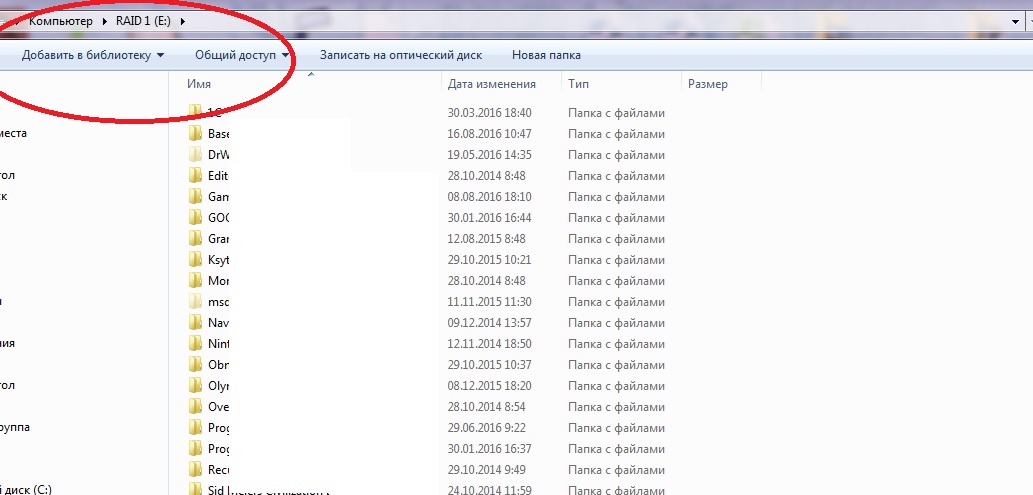This screenshot has height=495, width=1033.
Task: Click the folder name 'Edit'
Action: [x=218, y=176]
